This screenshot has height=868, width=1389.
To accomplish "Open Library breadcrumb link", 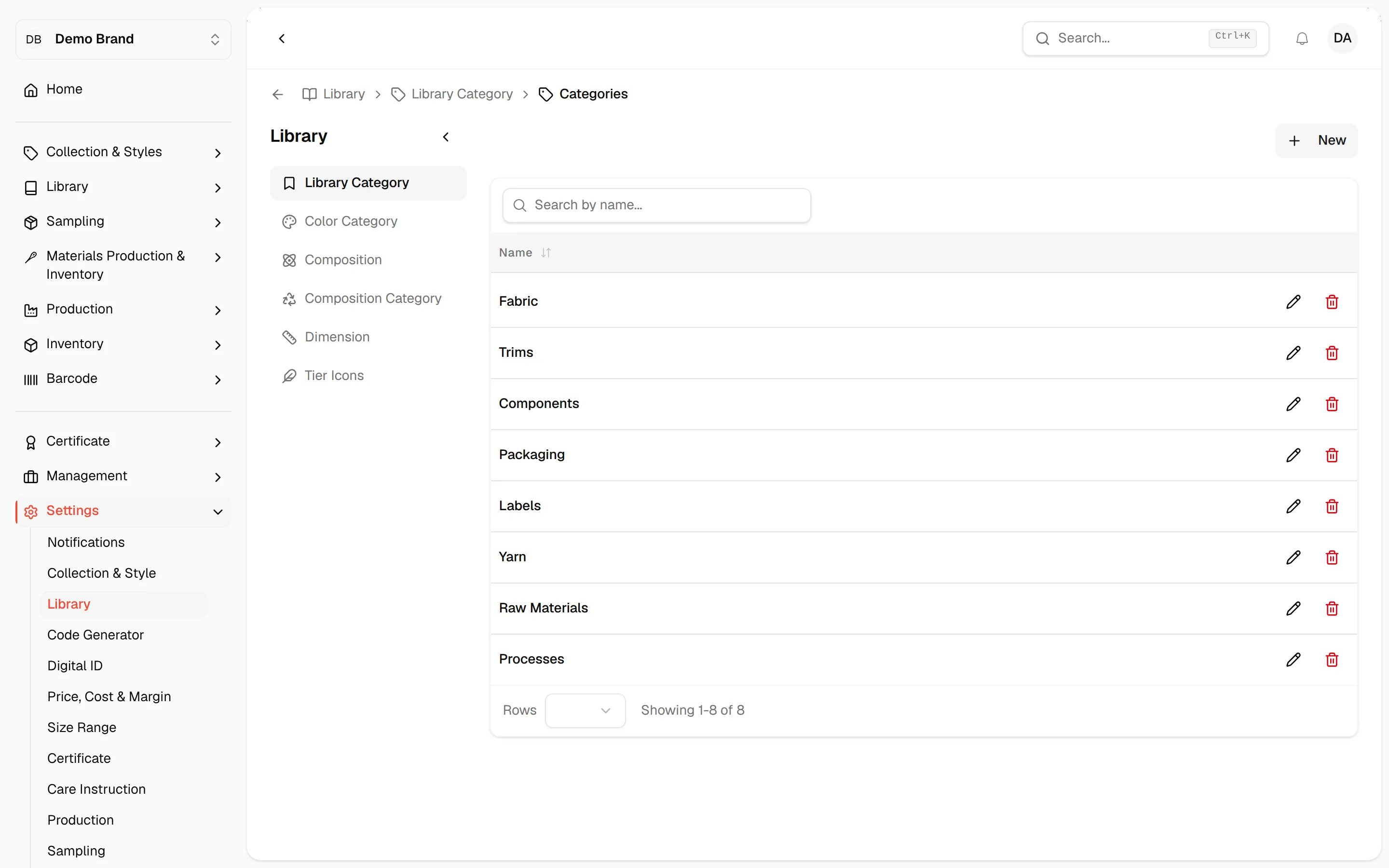I will pos(334,94).
